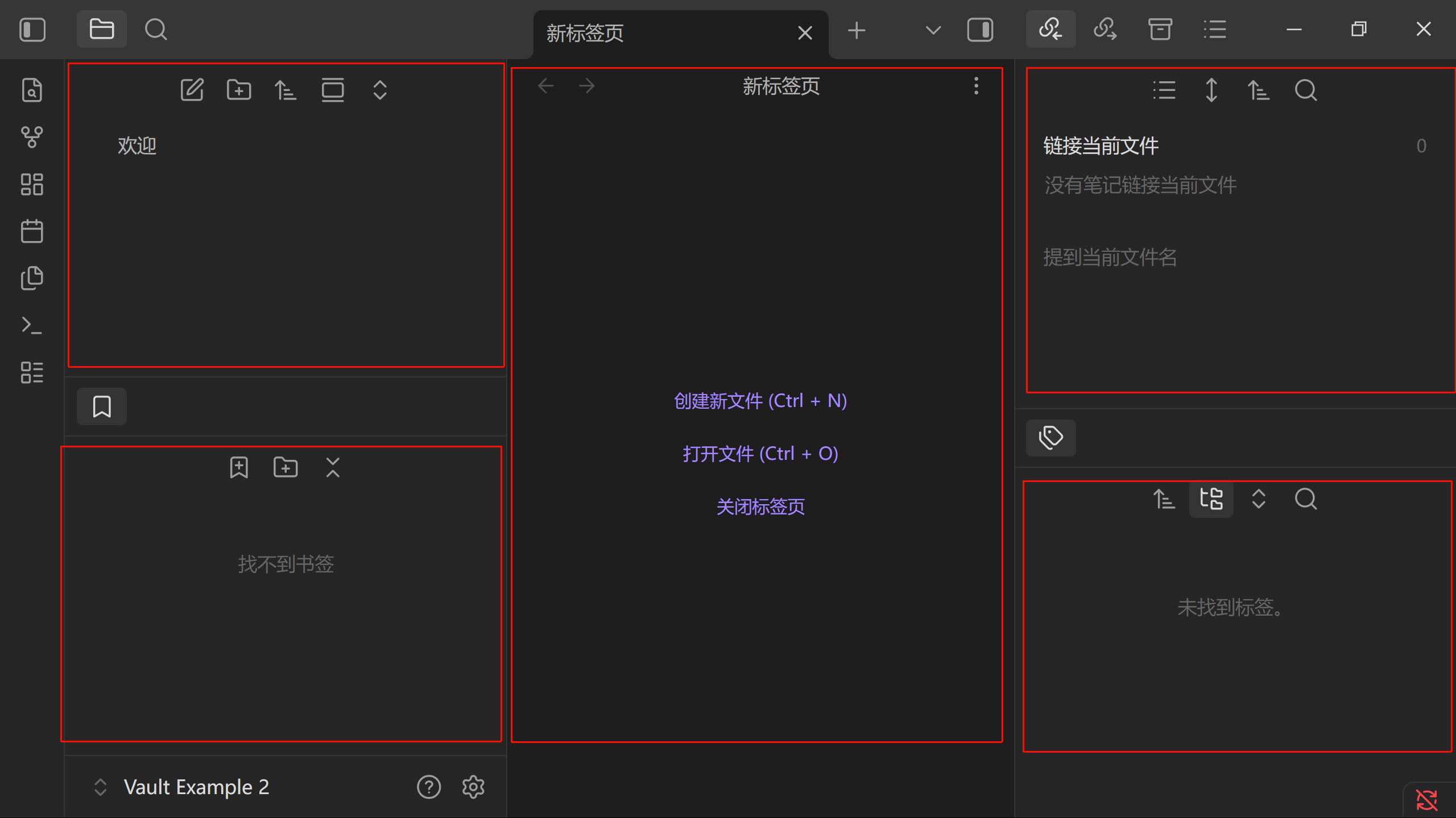The height and width of the screenshot is (818, 1456).
Task: Open the canvas icon in the left ribbon
Action: pos(32,184)
